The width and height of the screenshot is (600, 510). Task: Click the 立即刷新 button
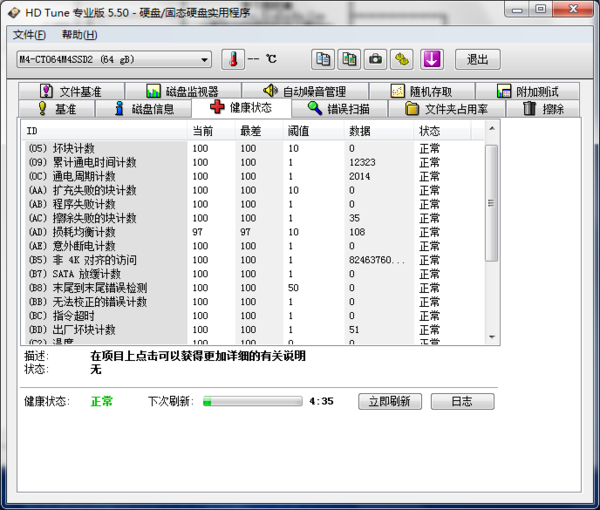click(x=390, y=401)
